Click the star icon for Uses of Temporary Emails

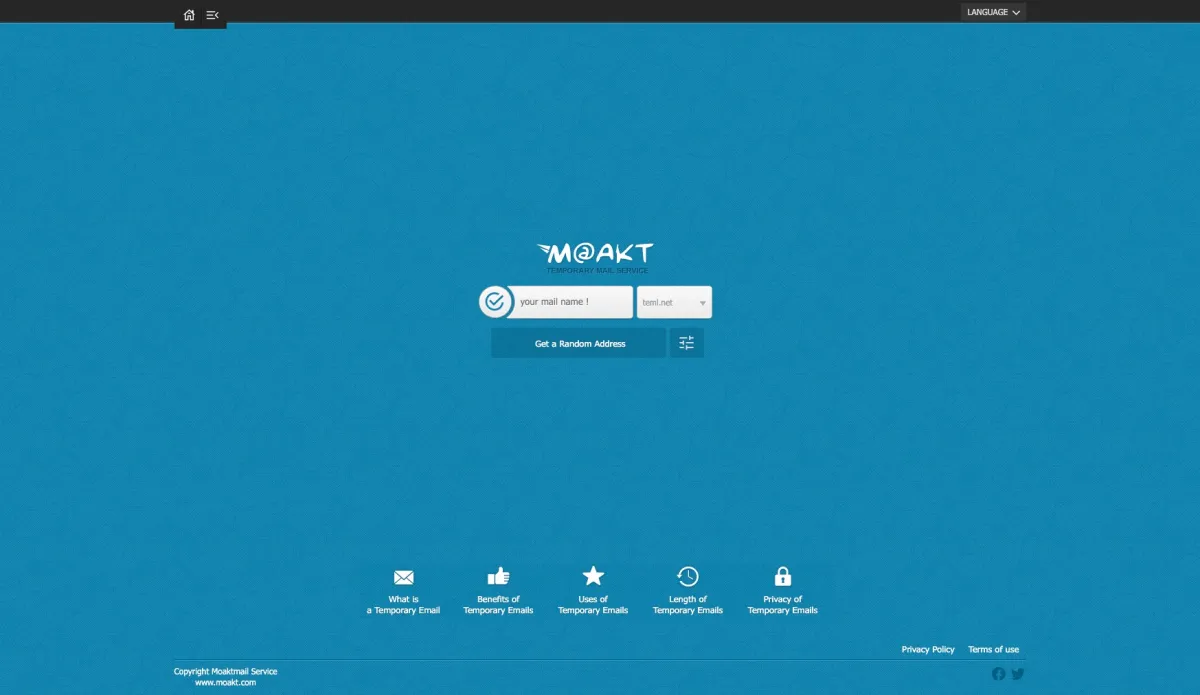[593, 576]
